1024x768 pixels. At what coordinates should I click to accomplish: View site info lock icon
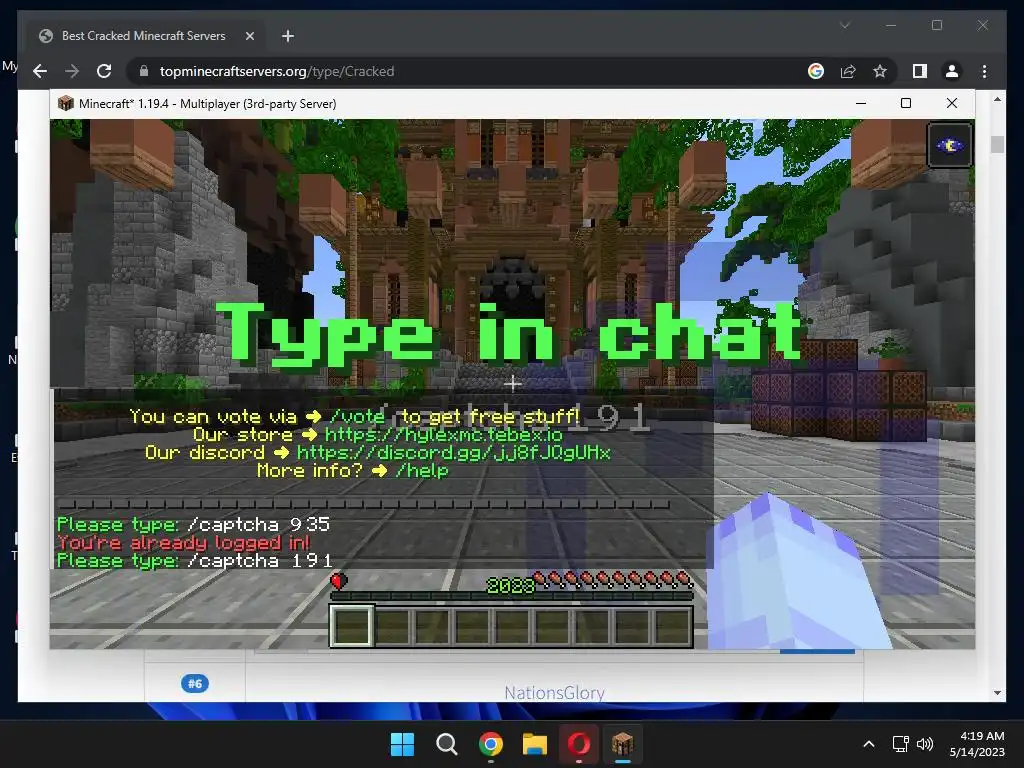144,71
